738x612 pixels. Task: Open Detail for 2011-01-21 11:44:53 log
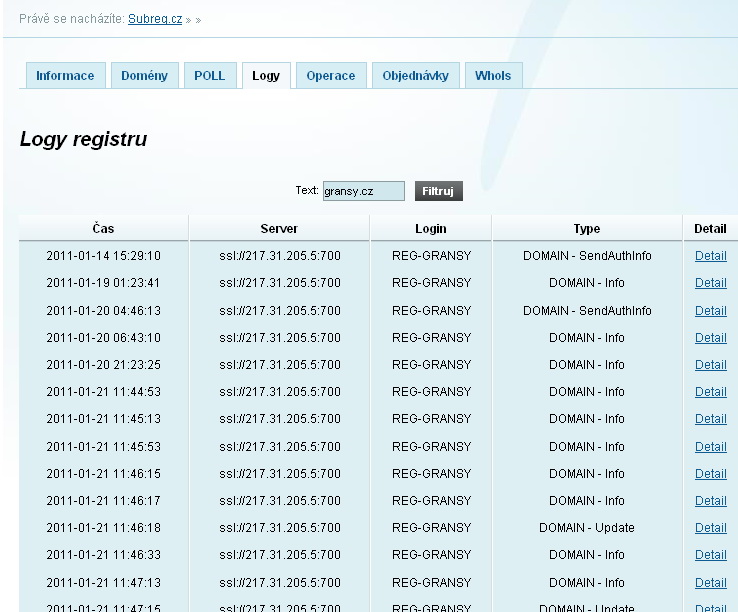pos(710,392)
